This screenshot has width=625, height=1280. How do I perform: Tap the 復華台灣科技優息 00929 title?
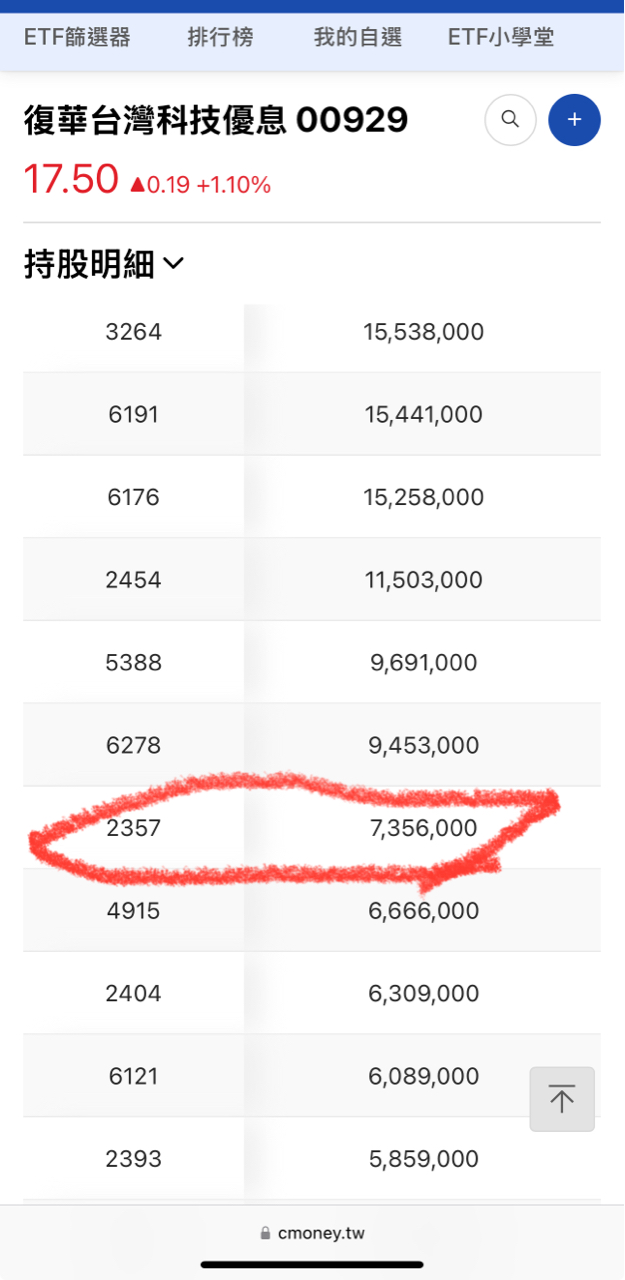[x=215, y=121]
